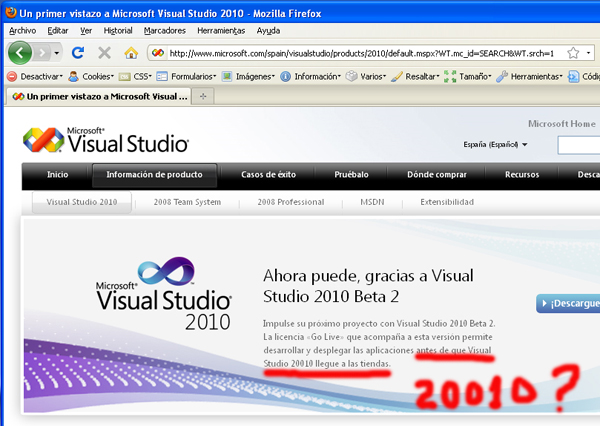Reload the page with the refresh icon

point(78,52)
